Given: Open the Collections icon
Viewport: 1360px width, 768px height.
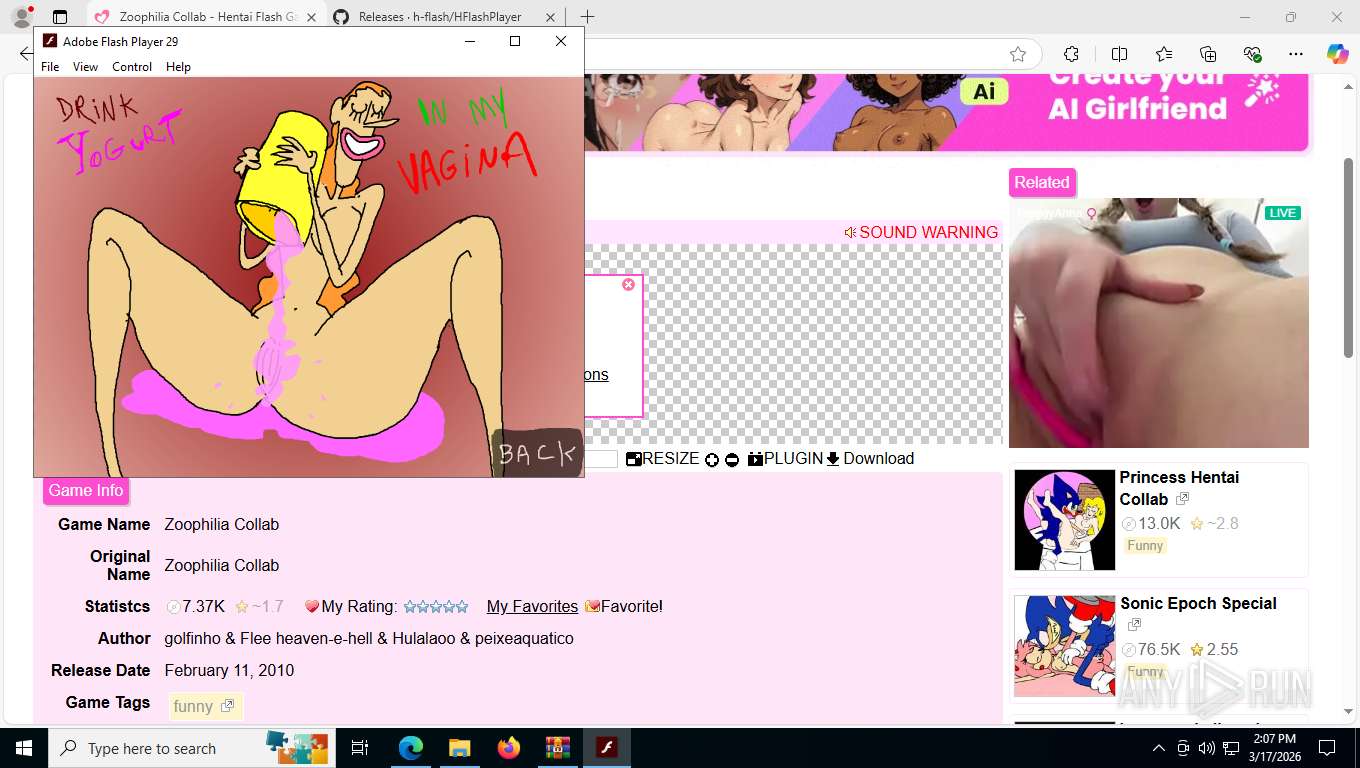Looking at the screenshot, I should click(x=1208, y=54).
